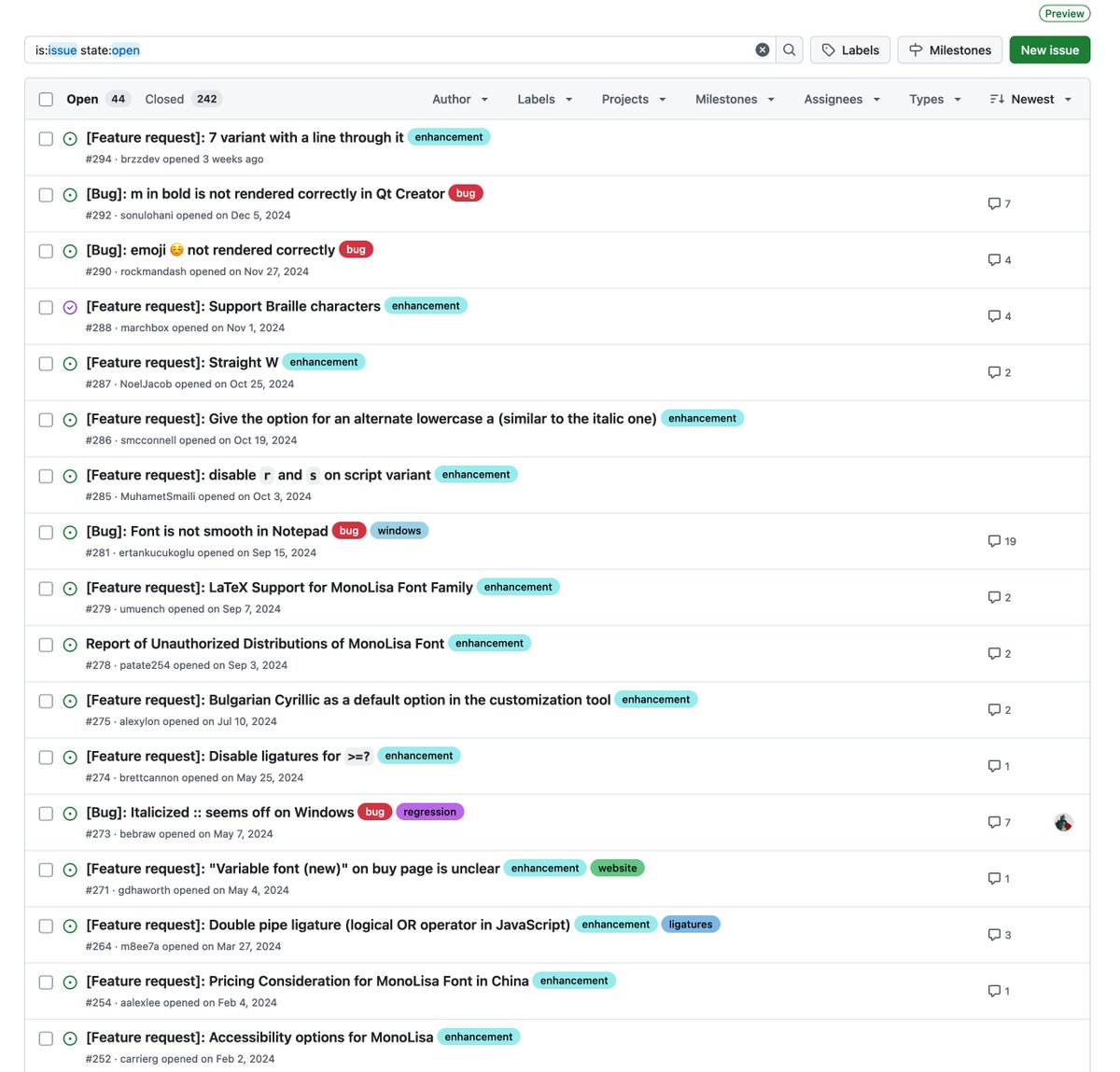This screenshot has width=1120, height=1072.
Task: Check the select-all issues checkbox
Action: 46,99
